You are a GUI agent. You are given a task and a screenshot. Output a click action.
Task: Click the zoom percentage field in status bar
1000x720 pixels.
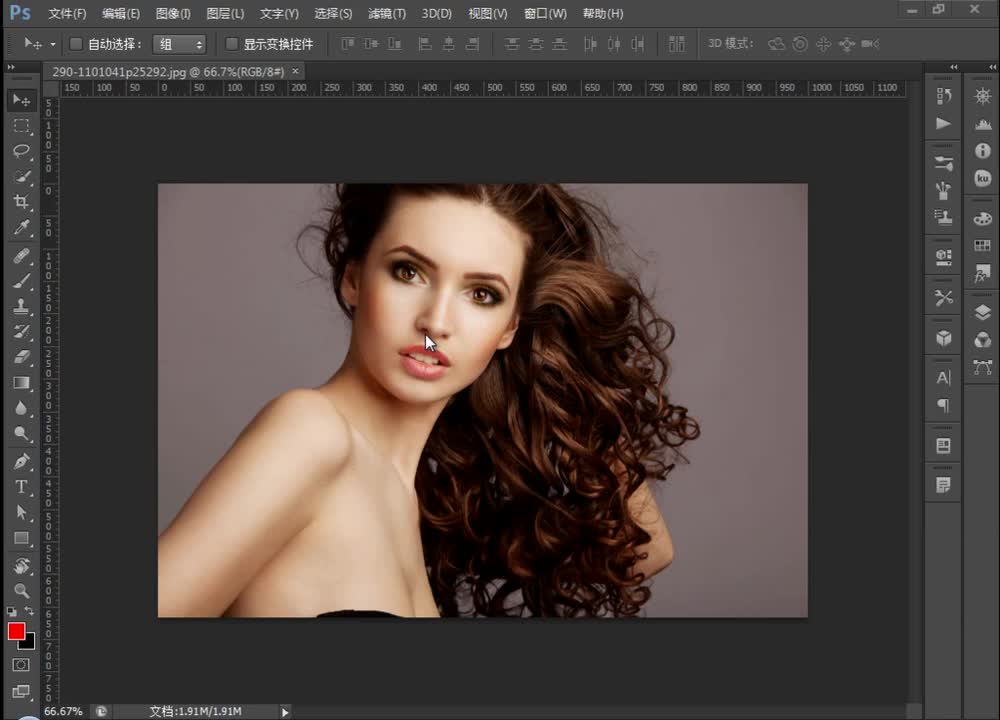click(x=64, y=711)
